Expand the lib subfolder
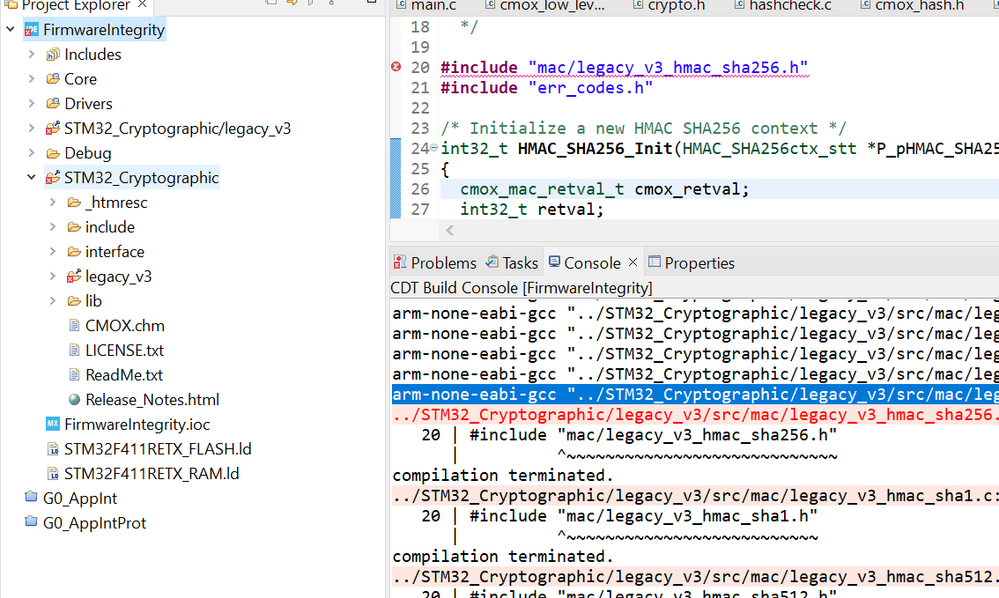This screenshot has width=999, height=598. 53,301
